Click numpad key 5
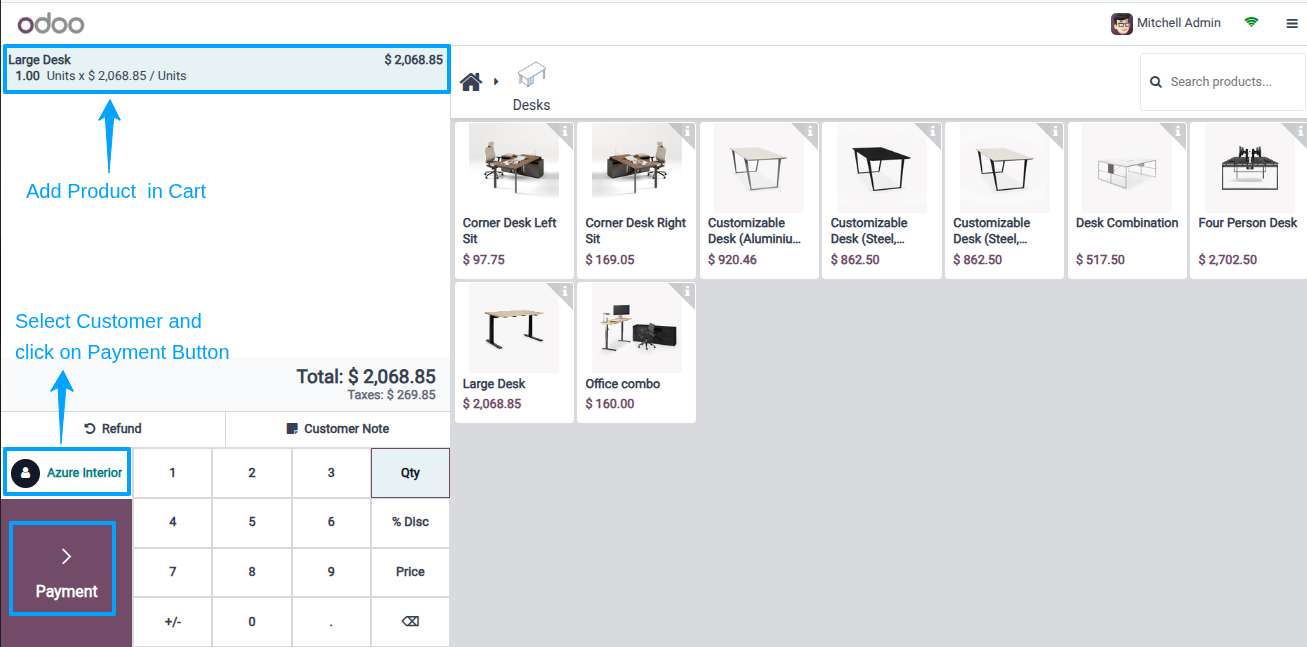The height and width of the screenshot is (647, 1307). [x=252, y=522]
